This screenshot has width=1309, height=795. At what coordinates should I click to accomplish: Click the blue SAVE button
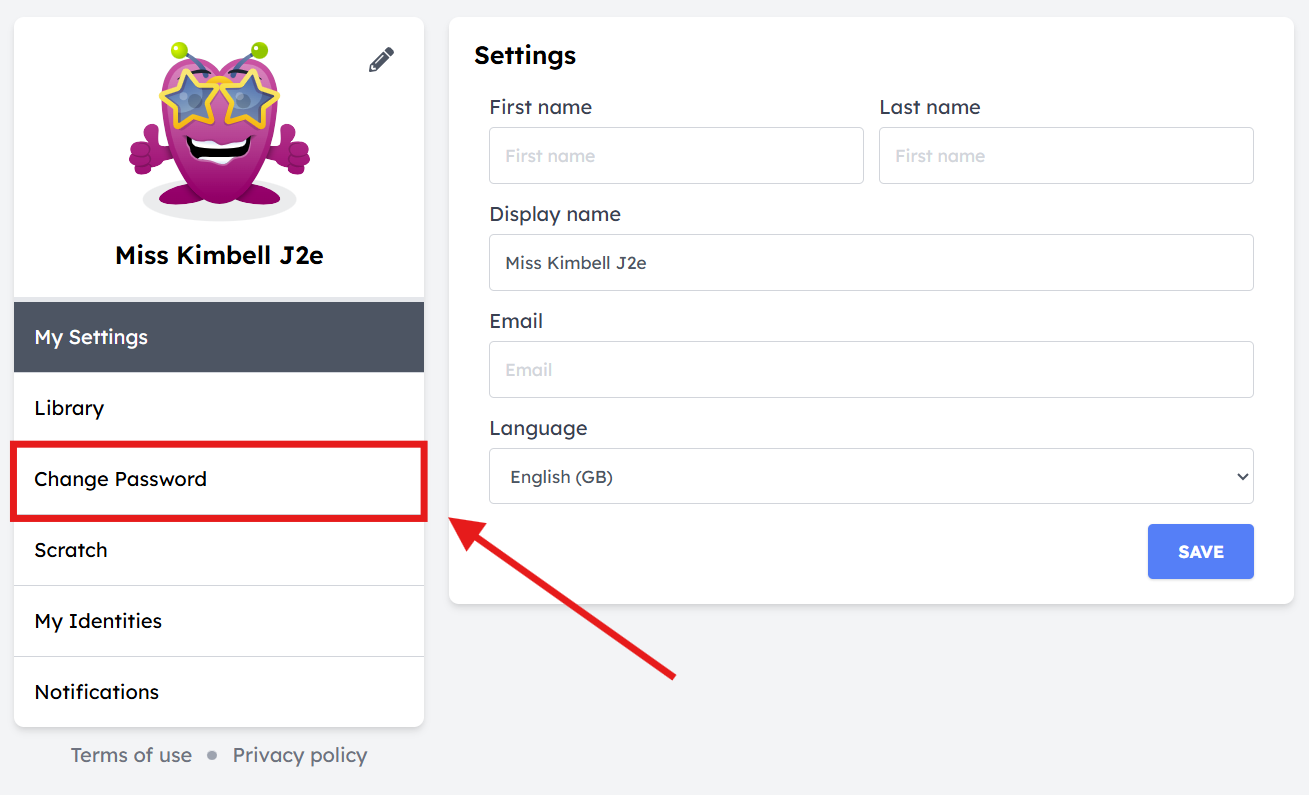coord(1200,552)
